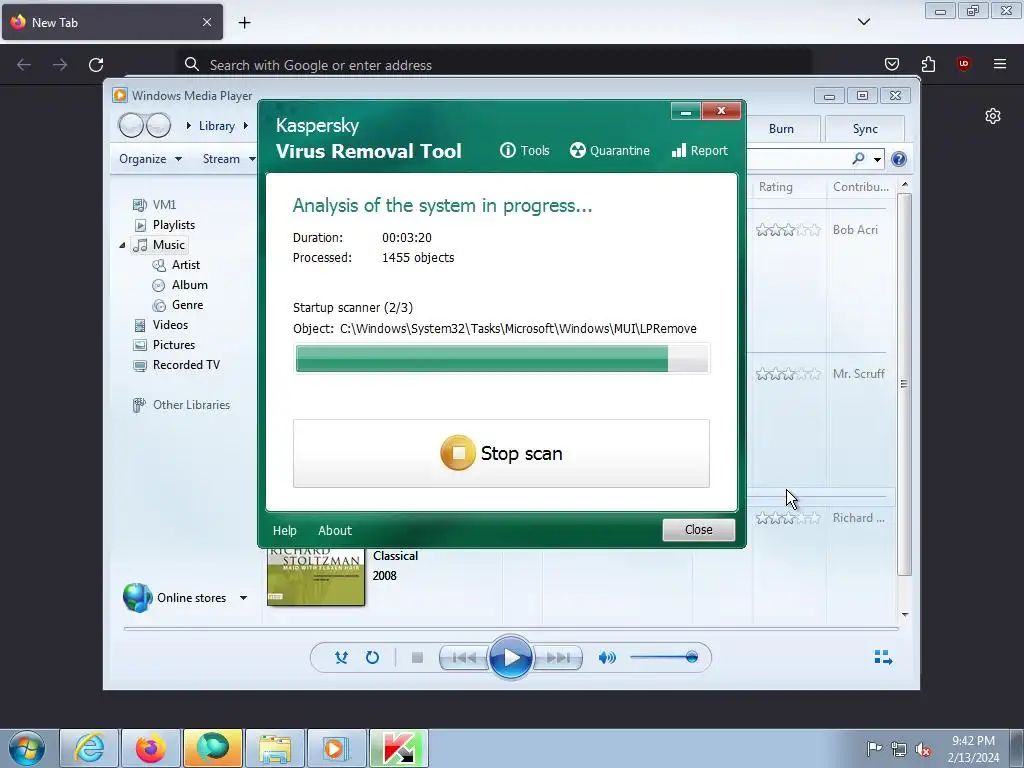Click the Kaspersky About link
Screen dimensions: 1024x768
click(334, 530)
